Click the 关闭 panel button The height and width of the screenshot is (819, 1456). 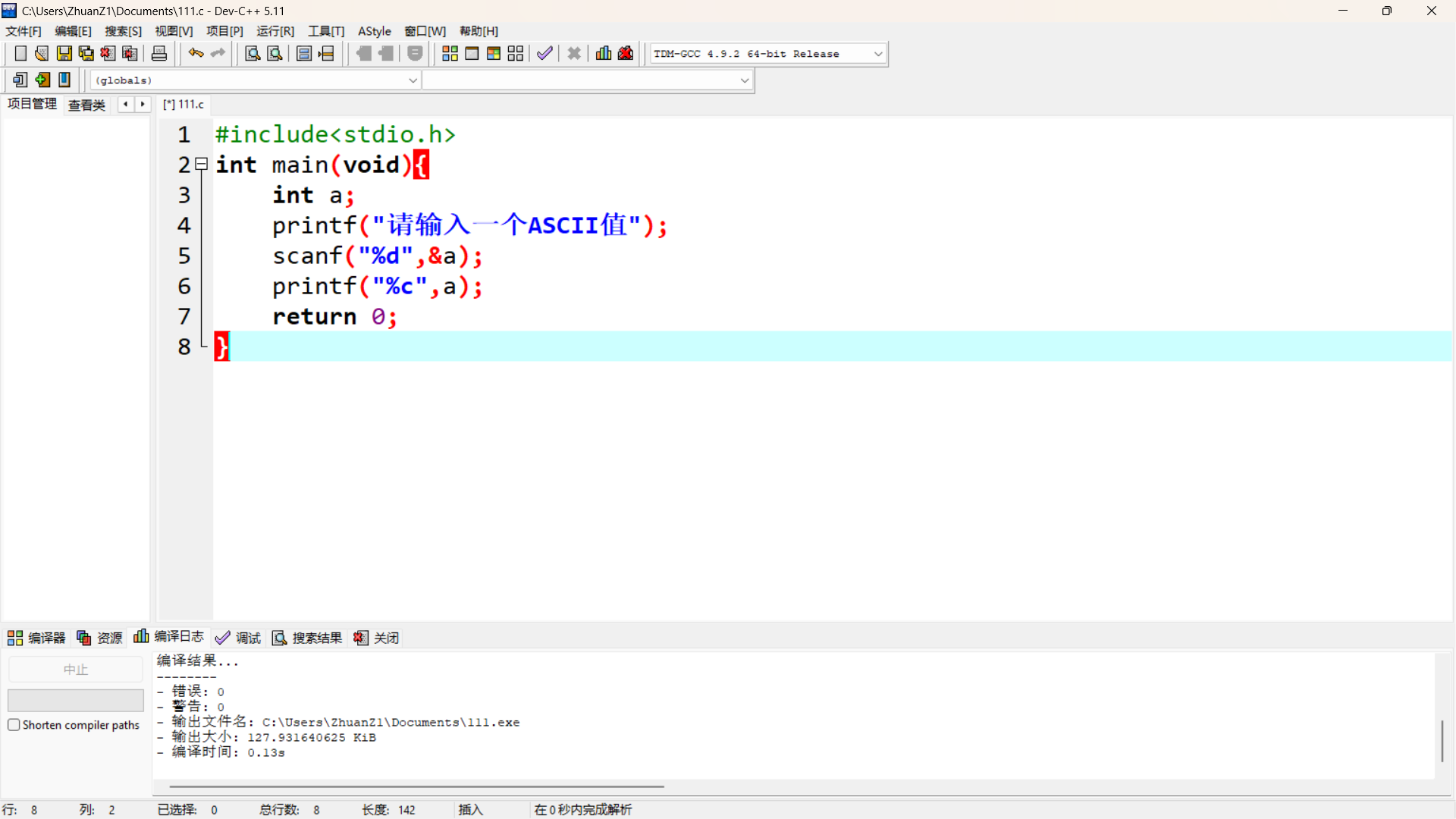377,638
